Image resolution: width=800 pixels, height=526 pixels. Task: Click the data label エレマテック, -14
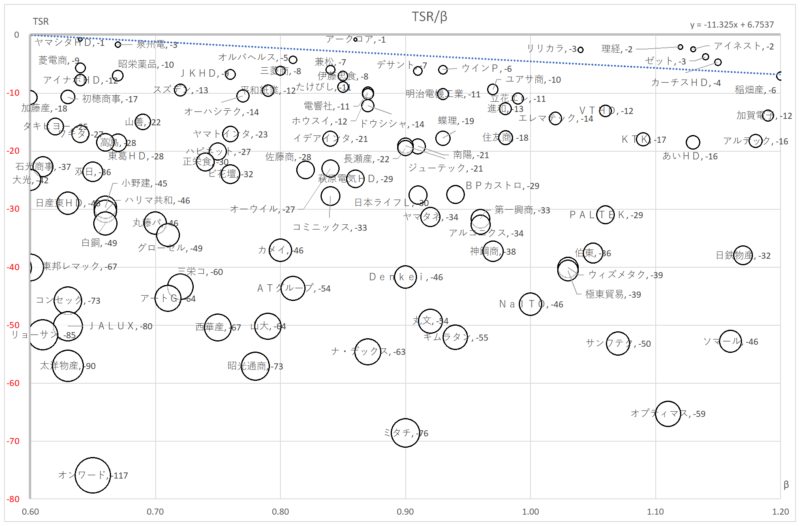[556, 118]
